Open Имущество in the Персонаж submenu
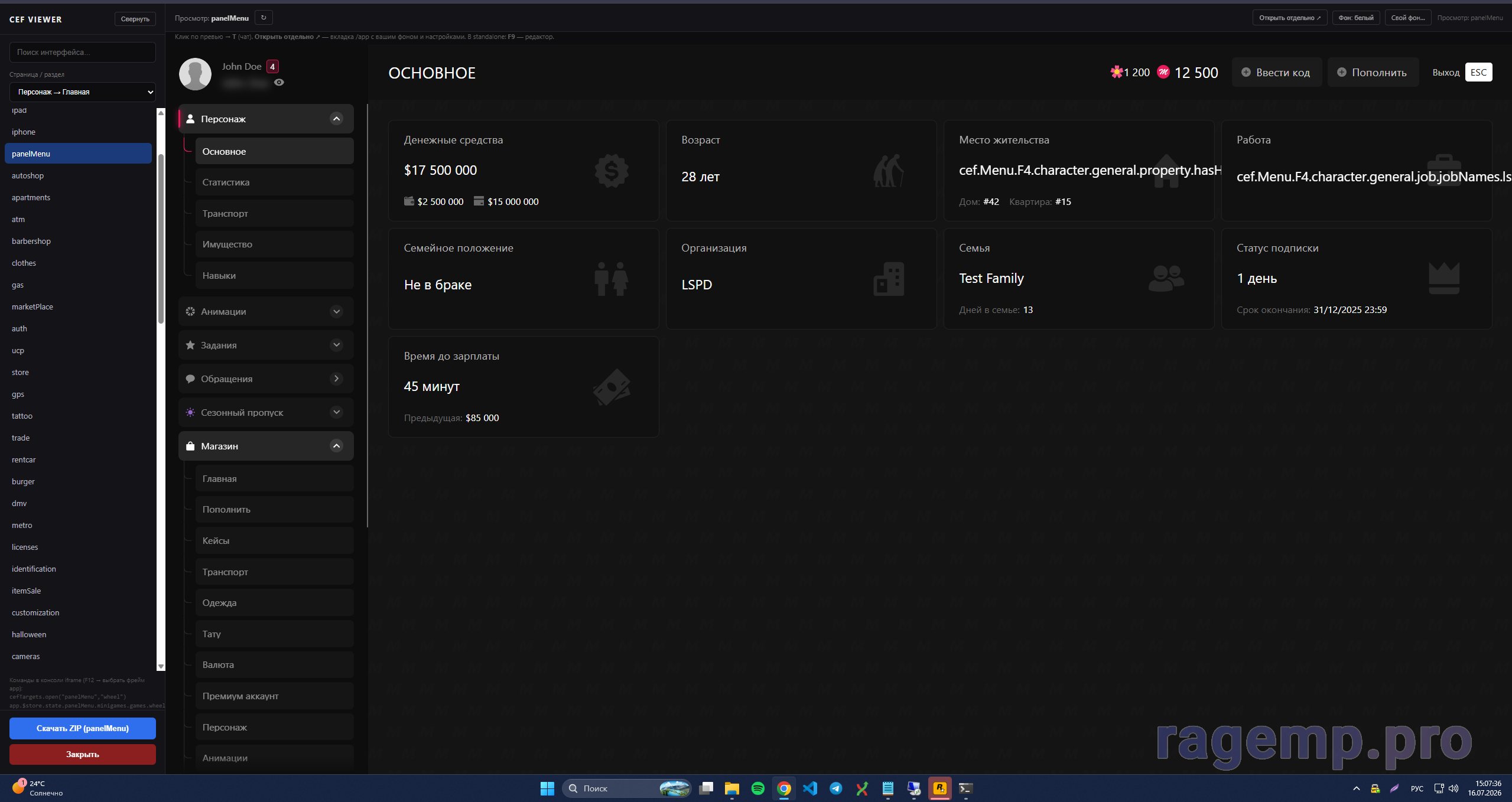Image resolution: width=1512 pixels, height=802 pixels. point(275,244)
